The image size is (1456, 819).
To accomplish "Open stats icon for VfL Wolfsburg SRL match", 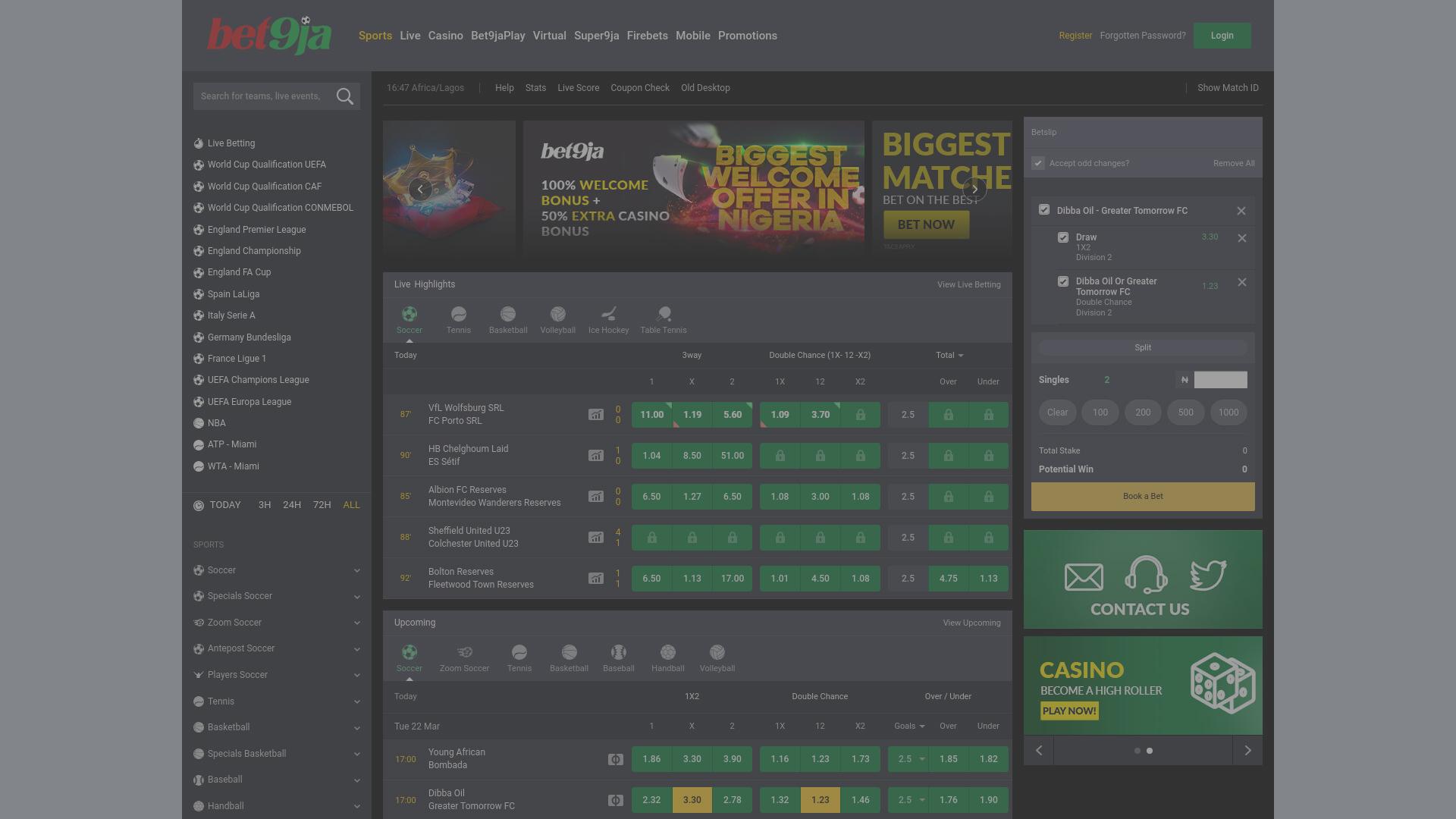I will [596, 415].
